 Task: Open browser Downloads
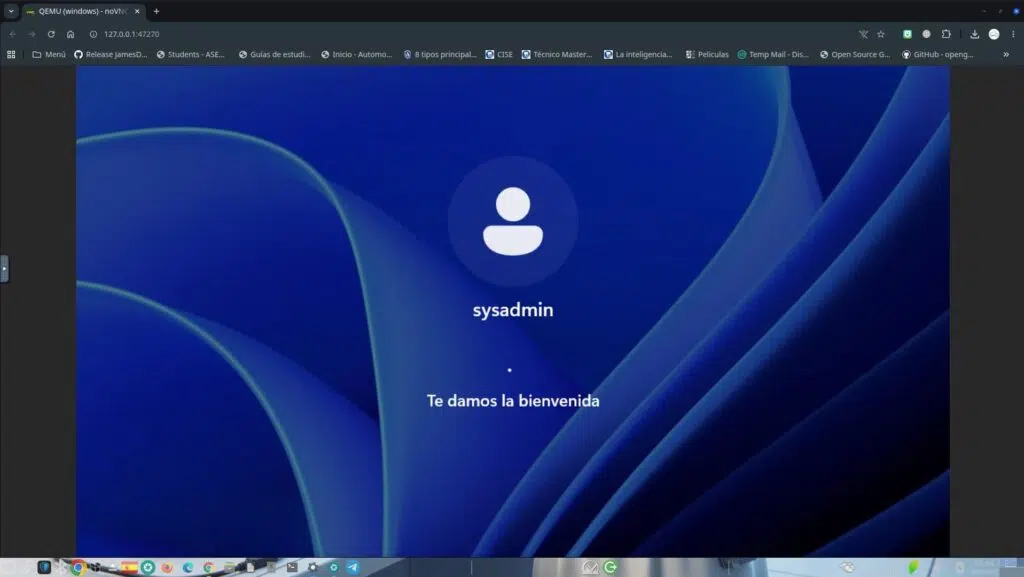coord(974,34)
